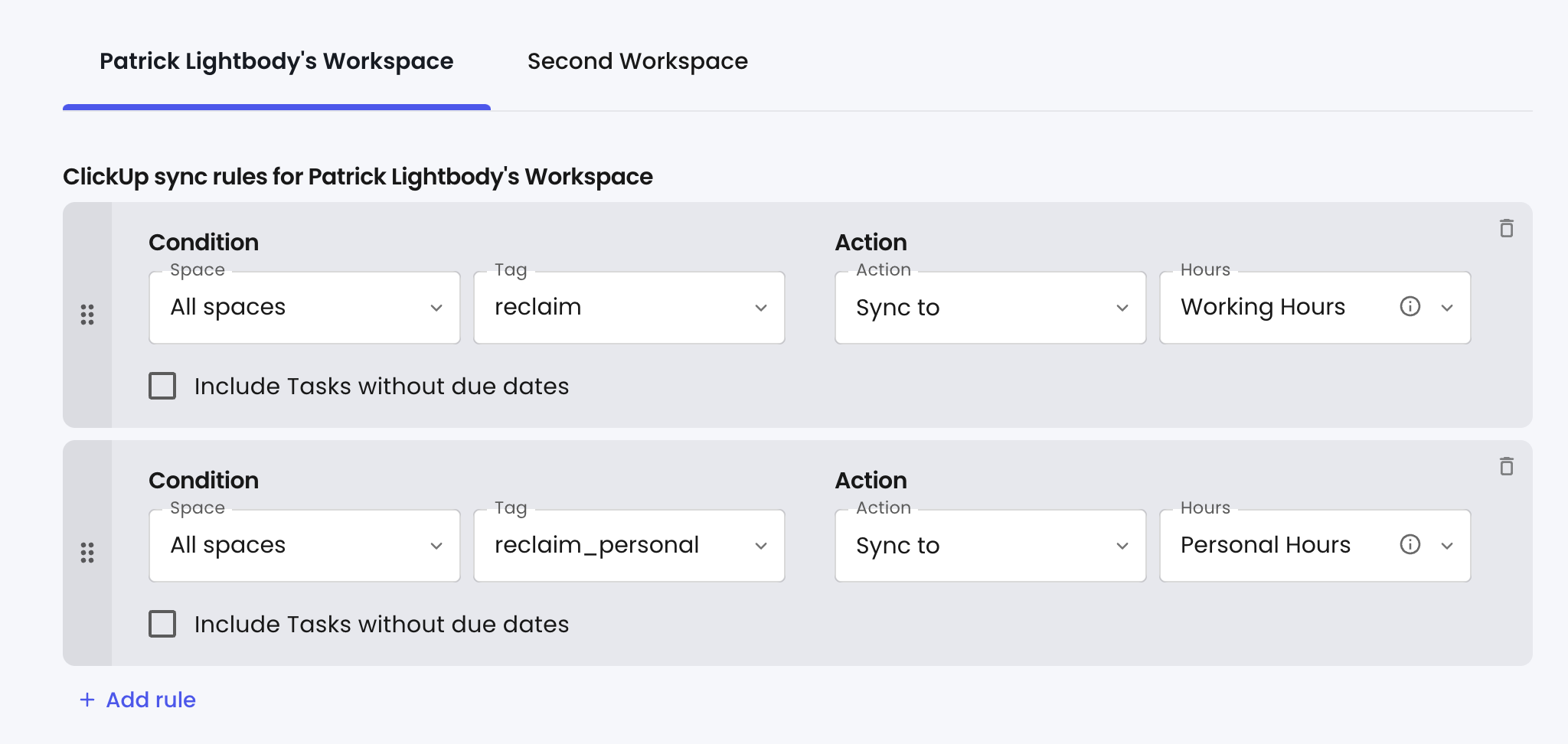Open Action dropdown in the reclaim rule
The width and height of the screenshot is (1568, 744).
tap(991, 308)
